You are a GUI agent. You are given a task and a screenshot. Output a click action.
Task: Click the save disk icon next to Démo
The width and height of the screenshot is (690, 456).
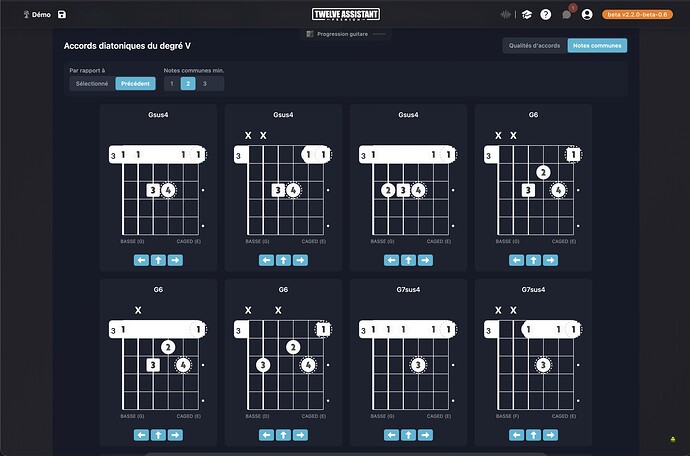[x=62, y=15]
